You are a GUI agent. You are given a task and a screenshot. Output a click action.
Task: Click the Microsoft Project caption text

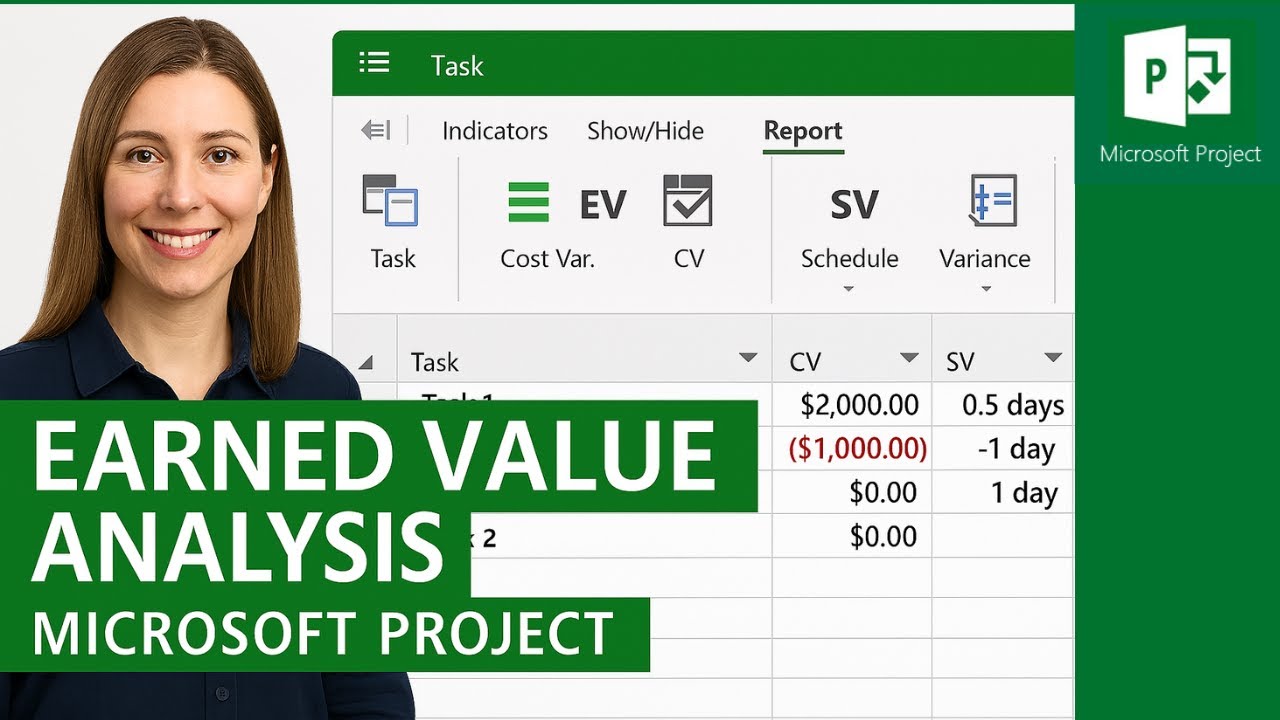pyautogui.click(x=1180, y=154)
